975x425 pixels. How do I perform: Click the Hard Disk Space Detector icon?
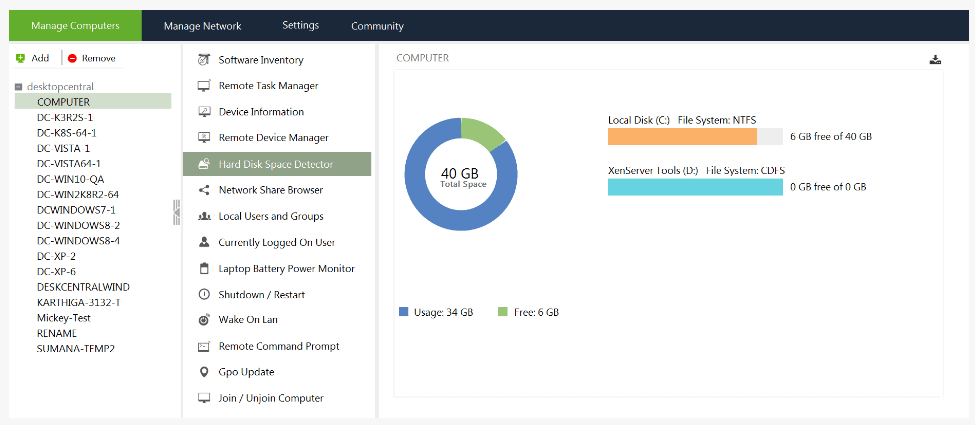(x=203, y=164)
